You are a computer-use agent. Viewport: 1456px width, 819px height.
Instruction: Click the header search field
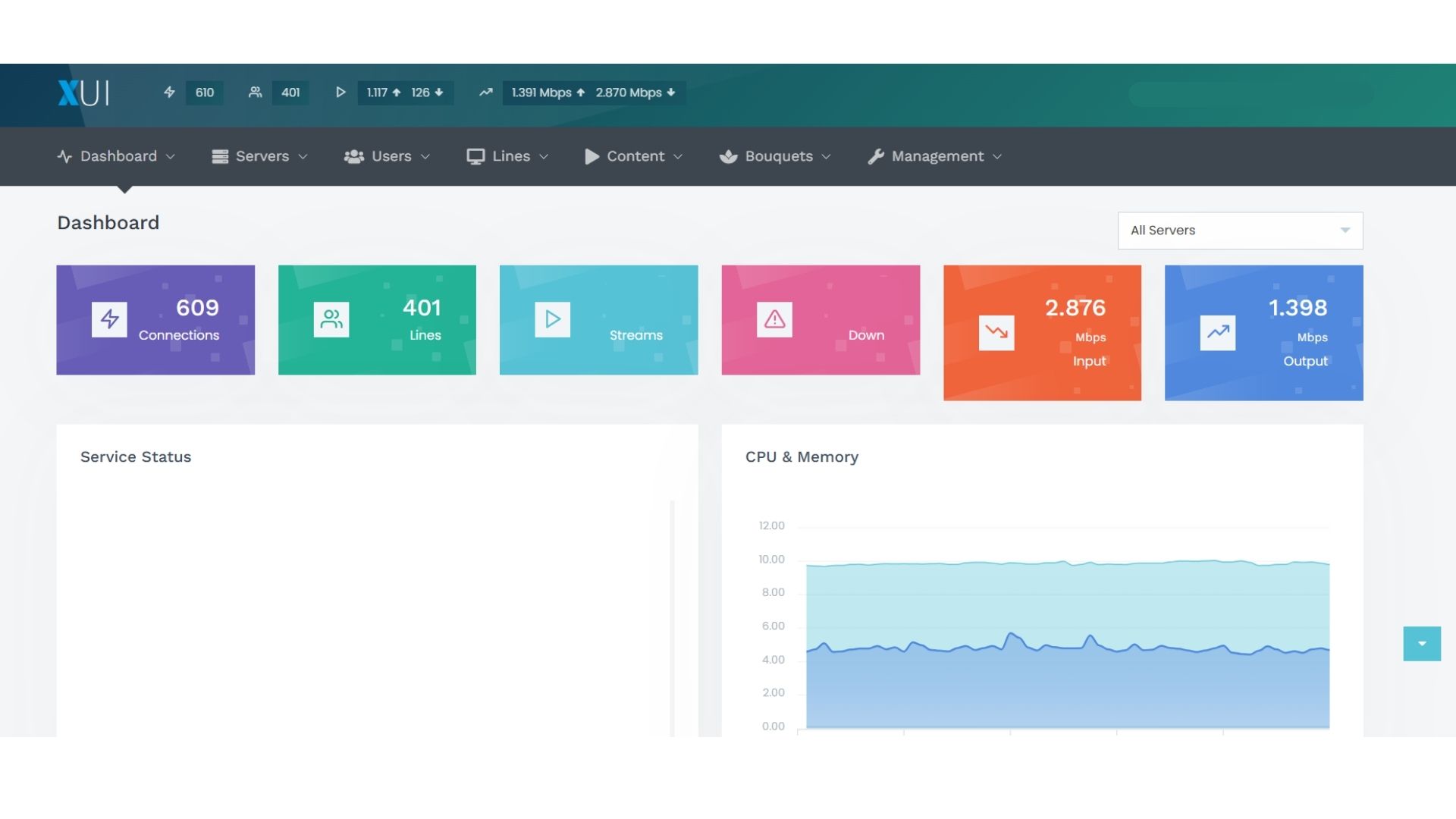click(1250, 94)
